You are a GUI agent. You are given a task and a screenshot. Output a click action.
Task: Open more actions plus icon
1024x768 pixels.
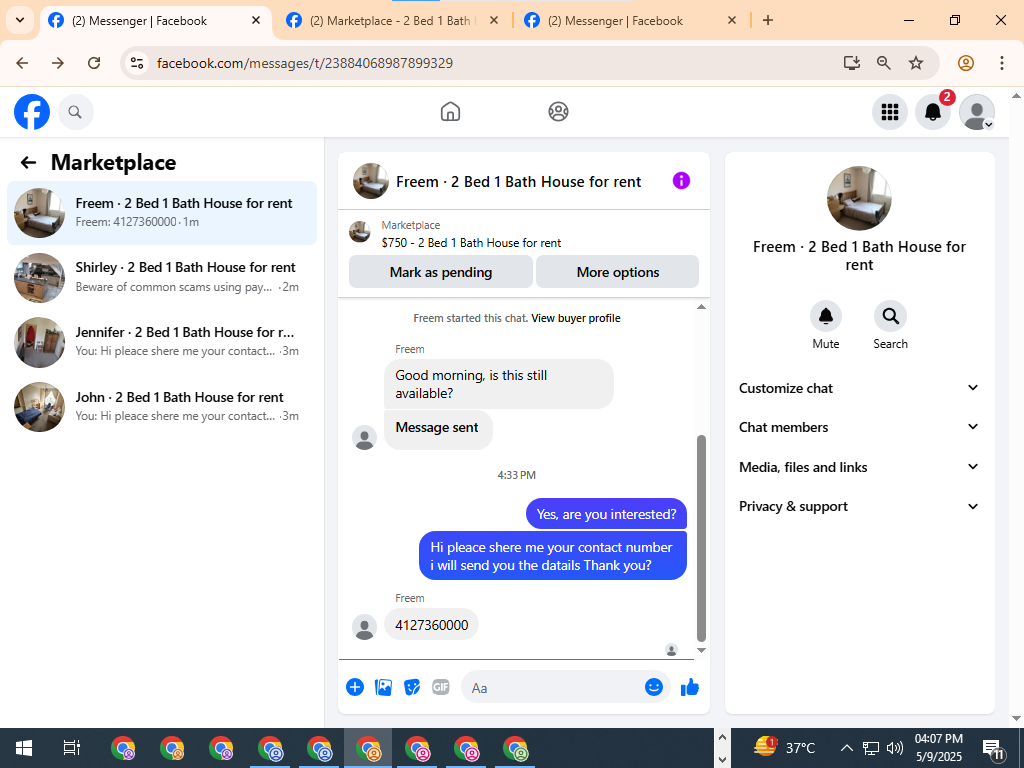[355, 687]
